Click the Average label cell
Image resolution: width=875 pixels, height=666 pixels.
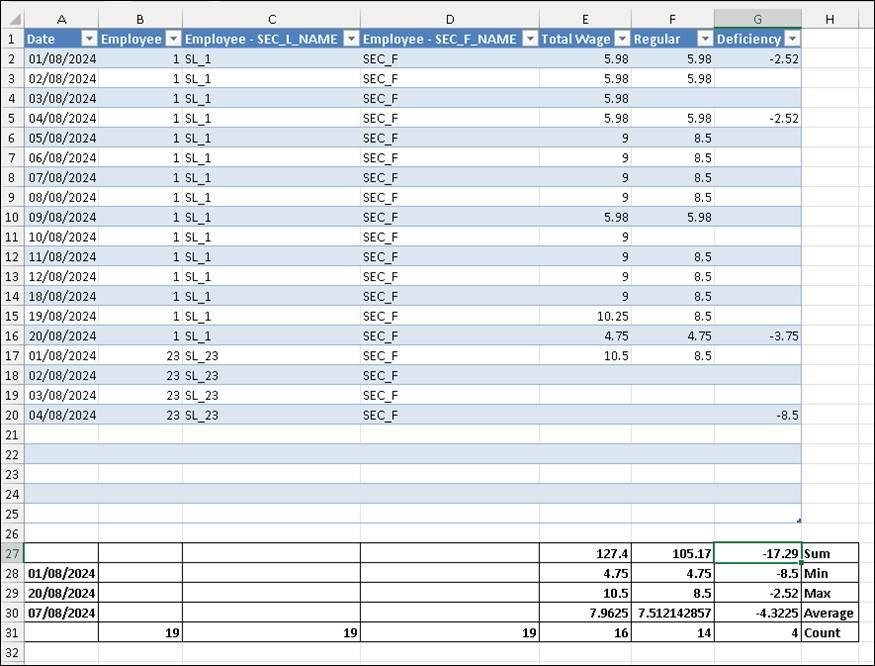pyautogui.click(x=830, y=613)
